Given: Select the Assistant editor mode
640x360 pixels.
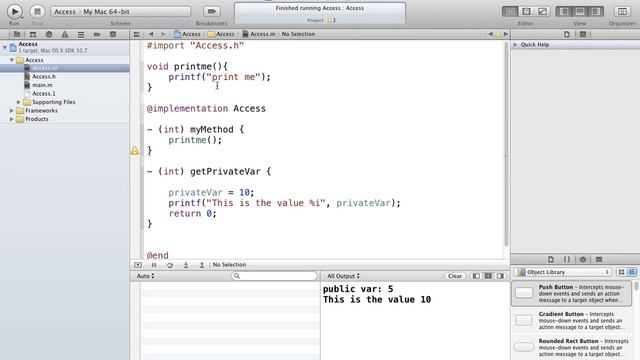Looking at the screenshot, I should 526,11.
